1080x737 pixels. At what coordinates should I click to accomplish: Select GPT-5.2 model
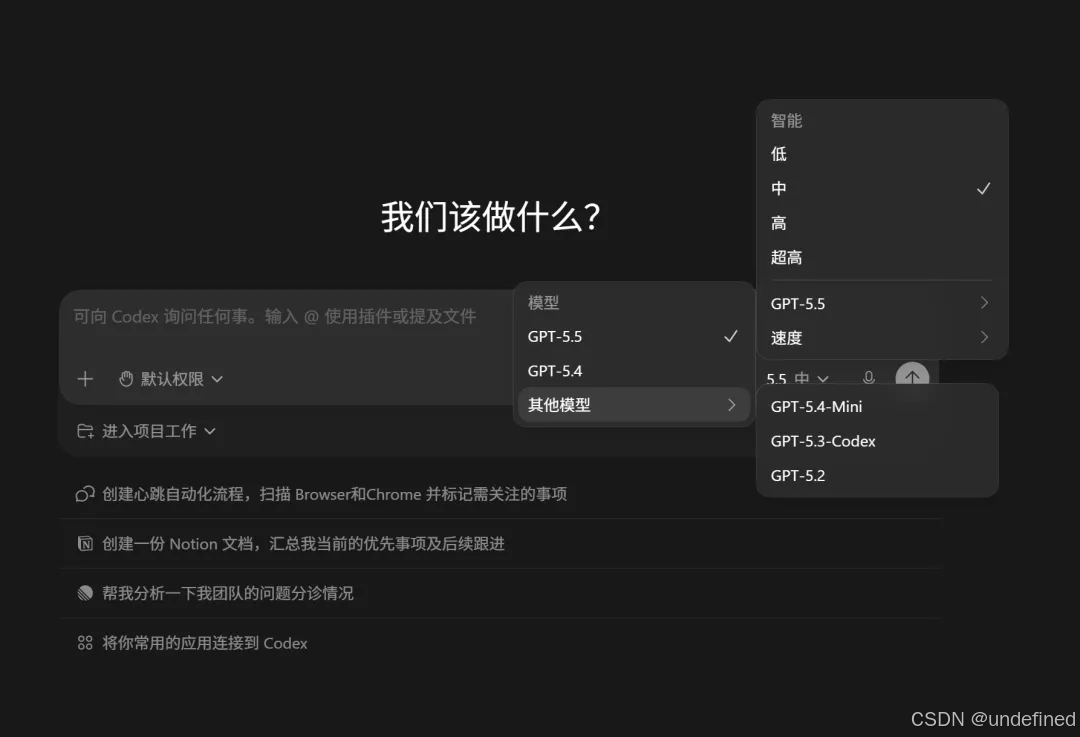877,475
